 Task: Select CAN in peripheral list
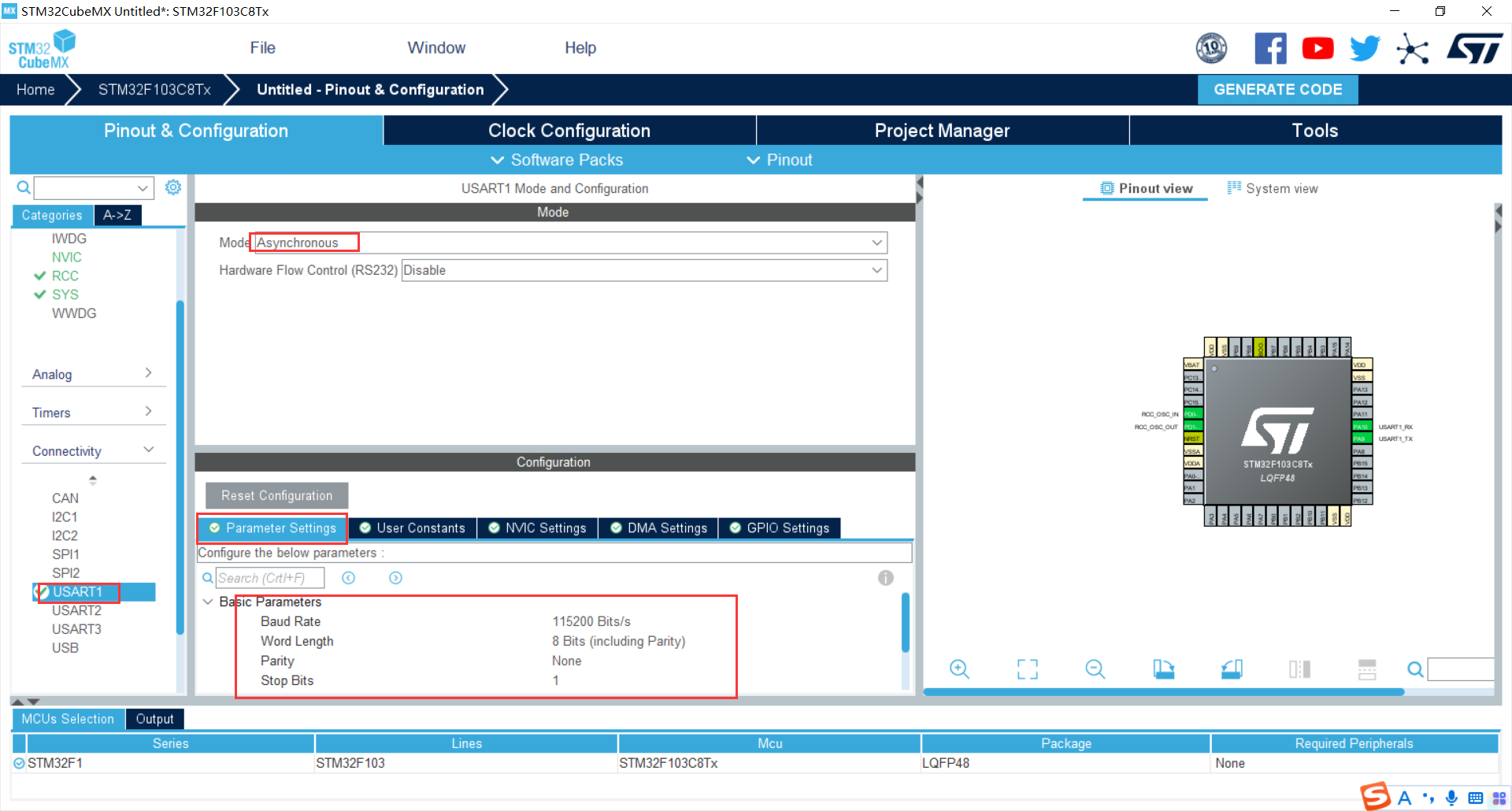[x=65, y=498]
